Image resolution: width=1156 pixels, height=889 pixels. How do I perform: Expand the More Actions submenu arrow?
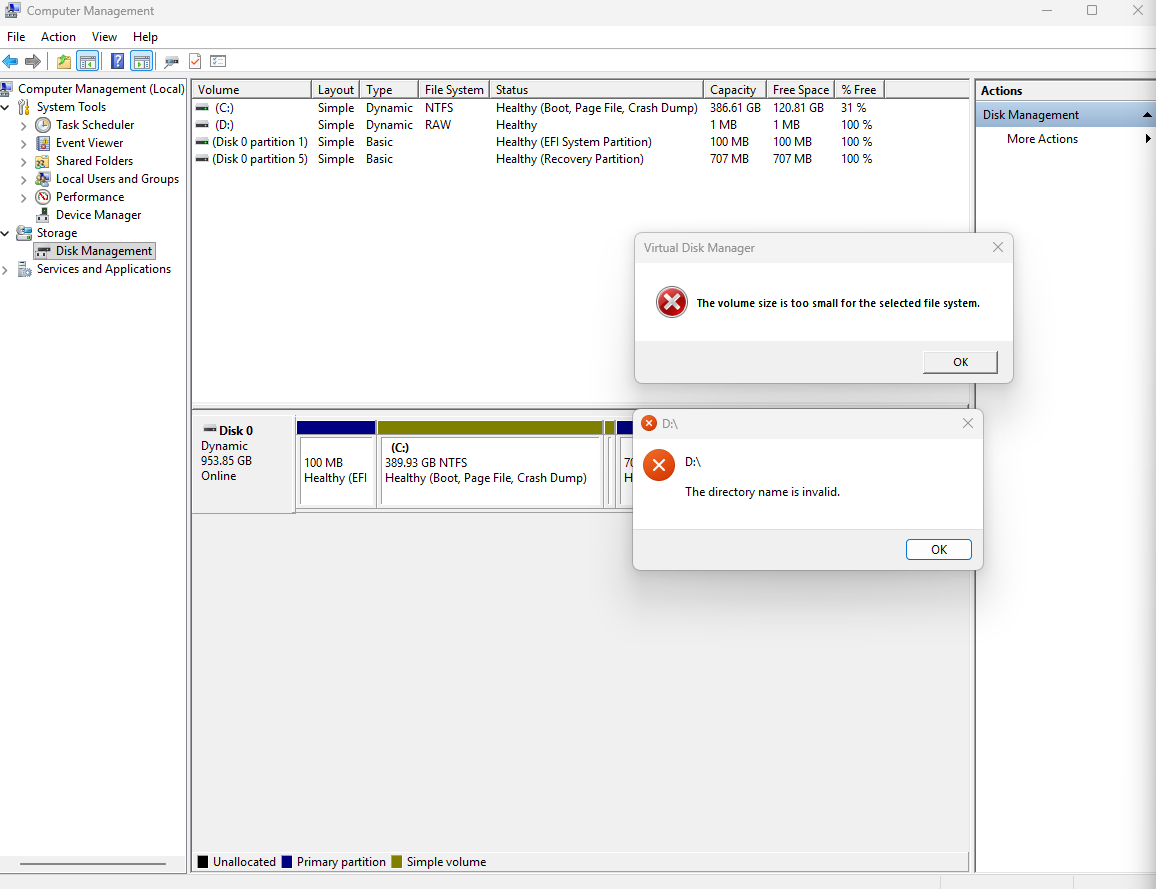(x=1148, y=139)
